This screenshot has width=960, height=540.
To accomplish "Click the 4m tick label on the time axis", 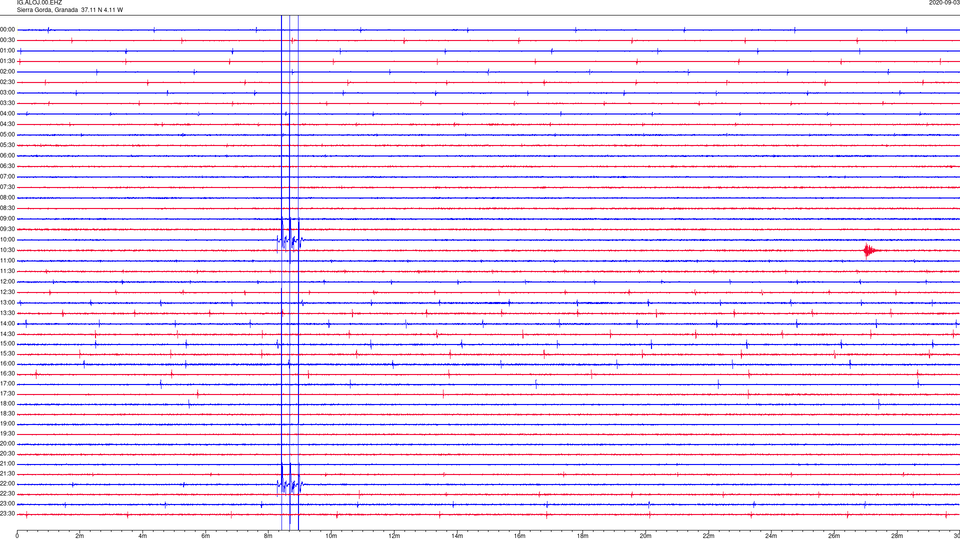I will click(x=143, y=536).
